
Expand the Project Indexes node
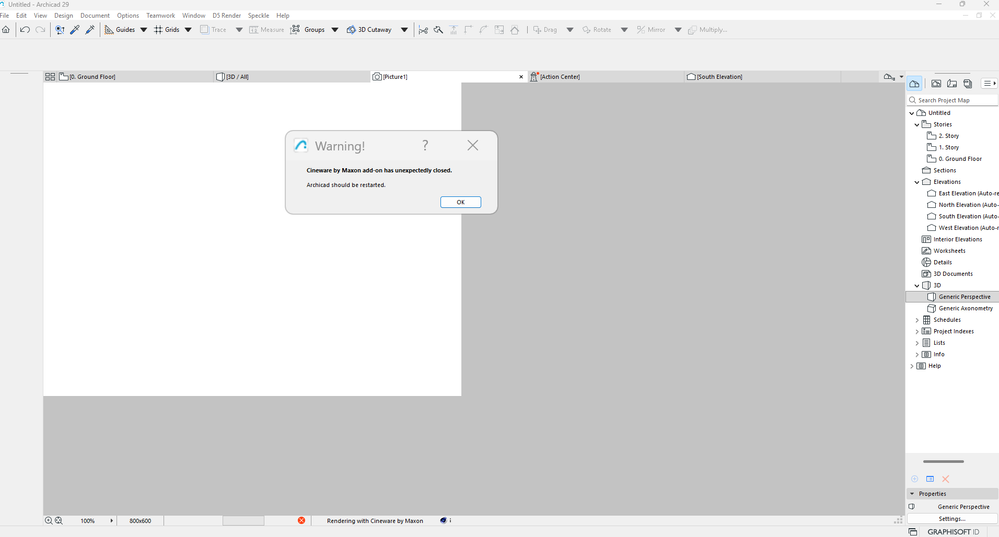pyautogui.click(x=917, y=331)
